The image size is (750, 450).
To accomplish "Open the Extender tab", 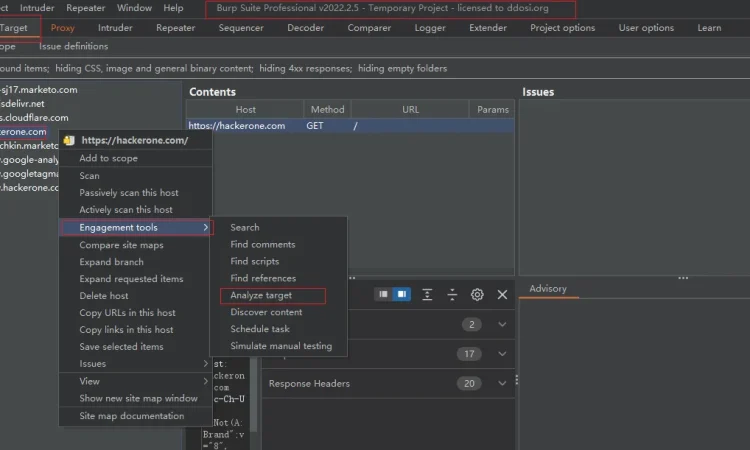I will pyautogui.click(x=488, y=28).
